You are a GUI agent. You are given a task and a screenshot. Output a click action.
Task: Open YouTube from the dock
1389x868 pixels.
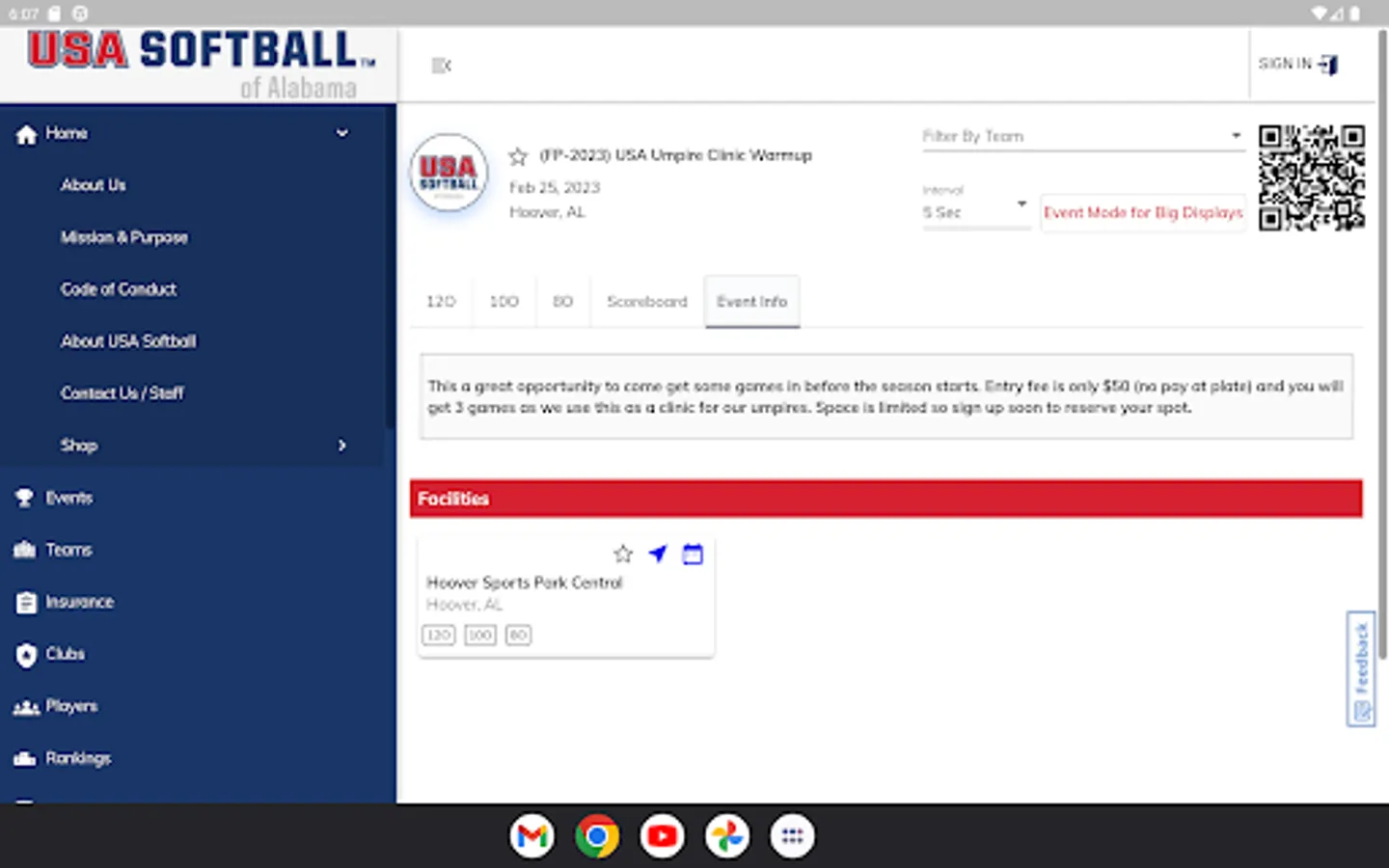[x=662, y=836]
